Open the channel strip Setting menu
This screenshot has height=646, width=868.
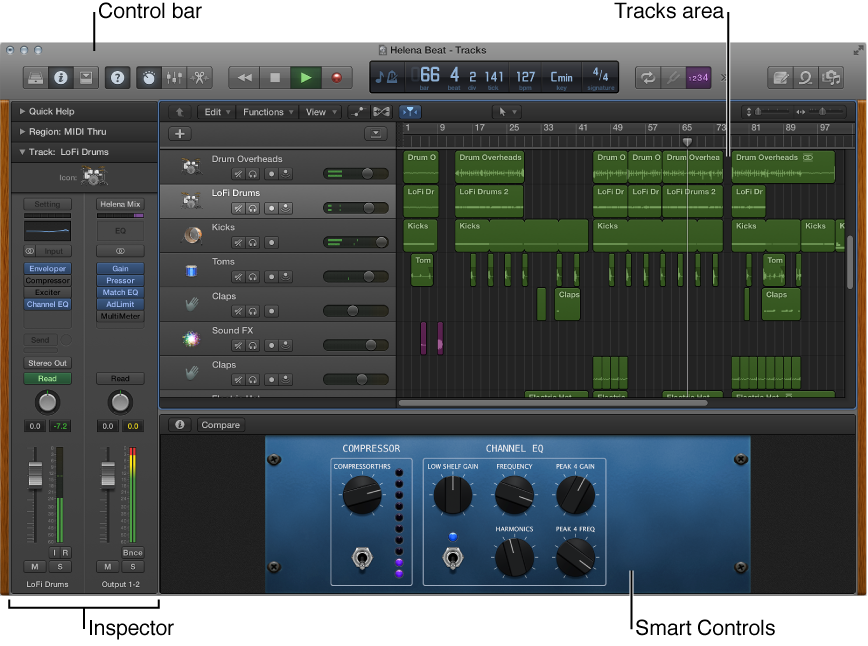tap(47, 202)
